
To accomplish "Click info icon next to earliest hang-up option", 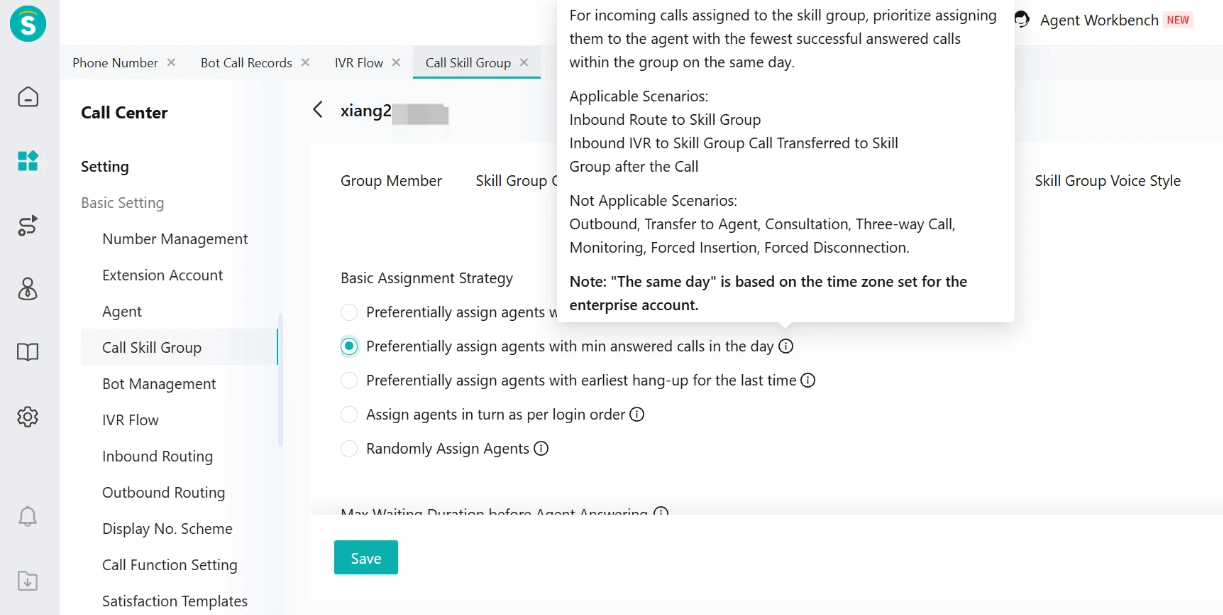I will tap(808, 380).
